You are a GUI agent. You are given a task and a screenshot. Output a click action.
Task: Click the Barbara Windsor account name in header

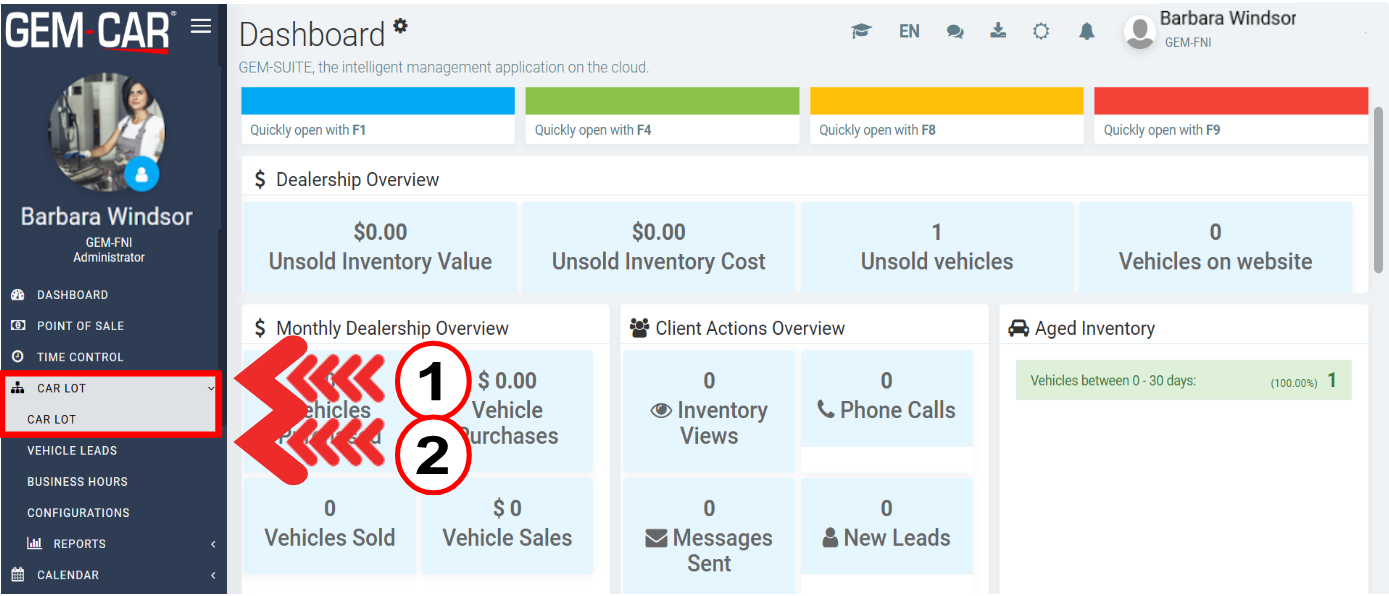tap(1227, 19)
